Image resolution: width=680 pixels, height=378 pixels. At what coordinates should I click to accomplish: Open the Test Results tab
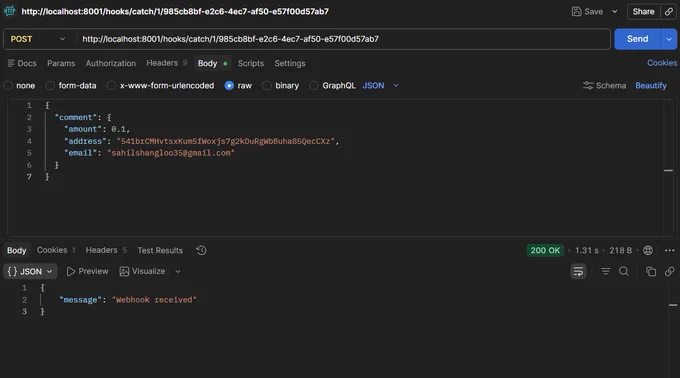click(x=160, y=250)
